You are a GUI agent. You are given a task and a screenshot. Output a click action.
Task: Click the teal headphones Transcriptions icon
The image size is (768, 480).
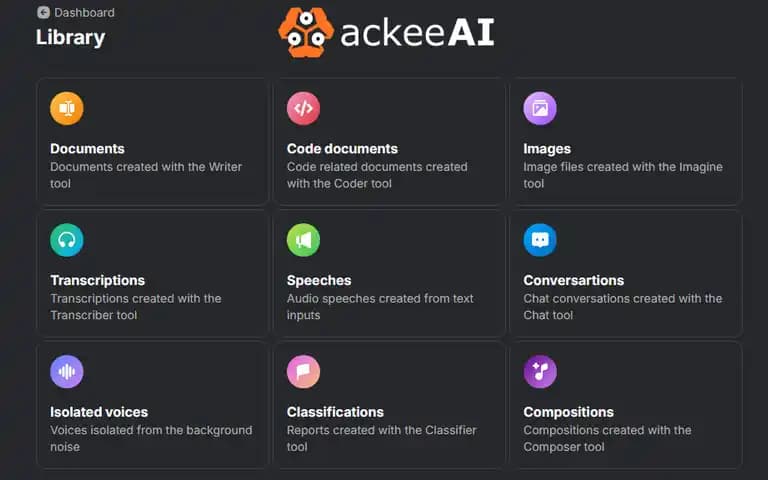pos(67,240)
